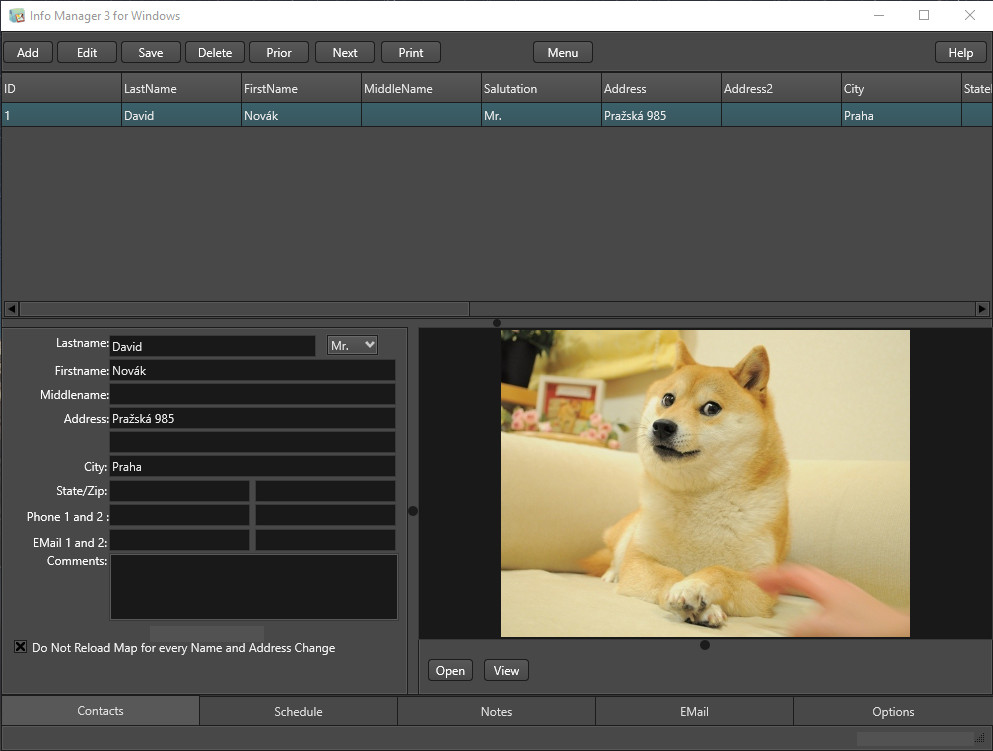The width and height of the screenshot is (993, 751).
Task: Click the City column header
Action: (901, 89)
